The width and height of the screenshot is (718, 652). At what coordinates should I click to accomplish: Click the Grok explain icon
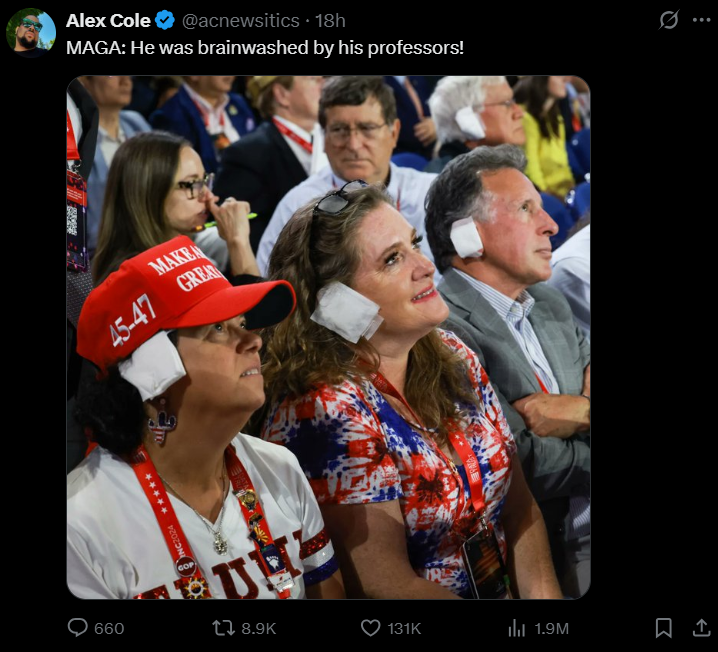click(x=669, y=20)
